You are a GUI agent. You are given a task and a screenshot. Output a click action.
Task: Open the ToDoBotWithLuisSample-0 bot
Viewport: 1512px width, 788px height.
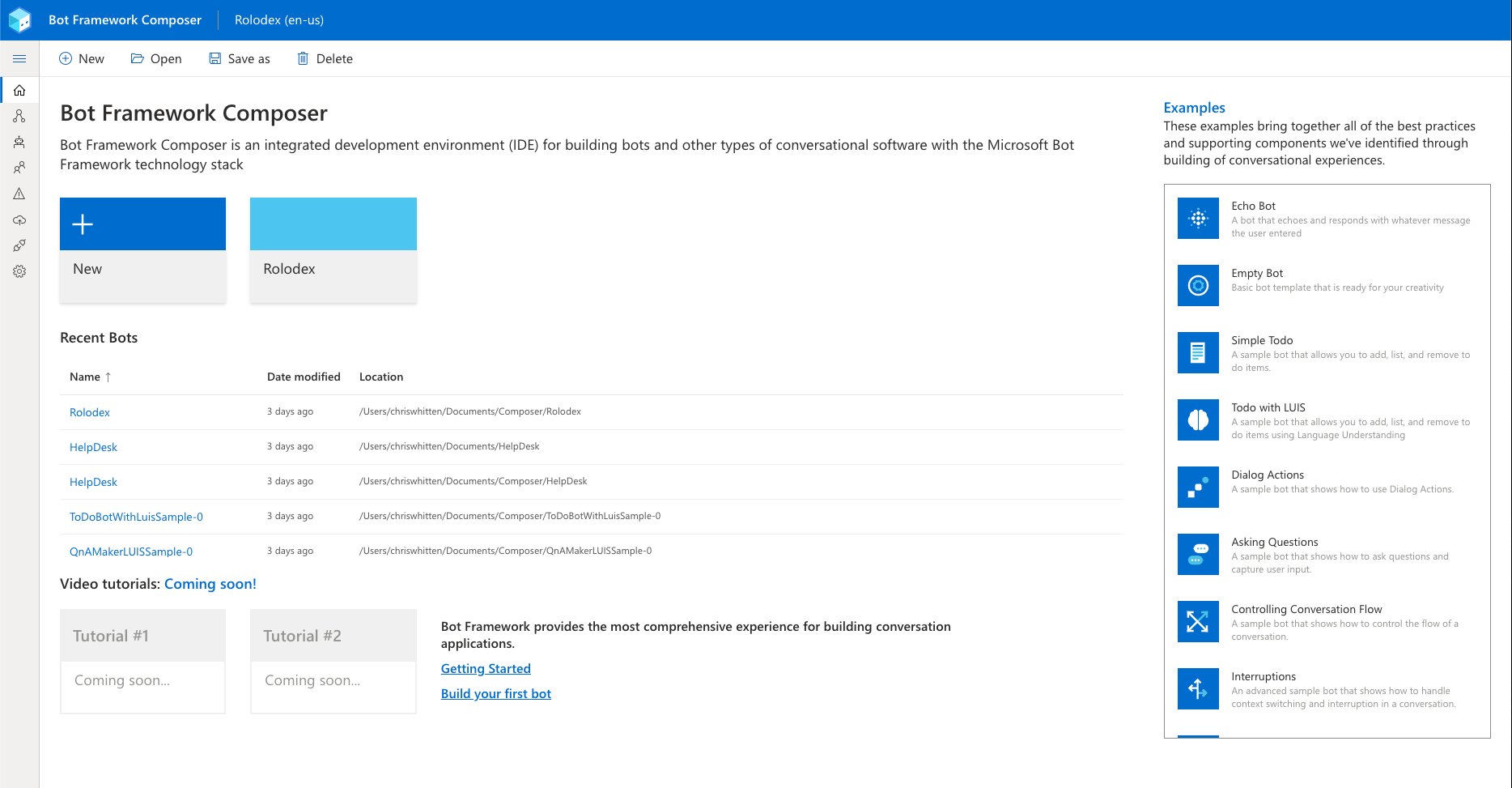pyautogui.click(x=136, y=517)
